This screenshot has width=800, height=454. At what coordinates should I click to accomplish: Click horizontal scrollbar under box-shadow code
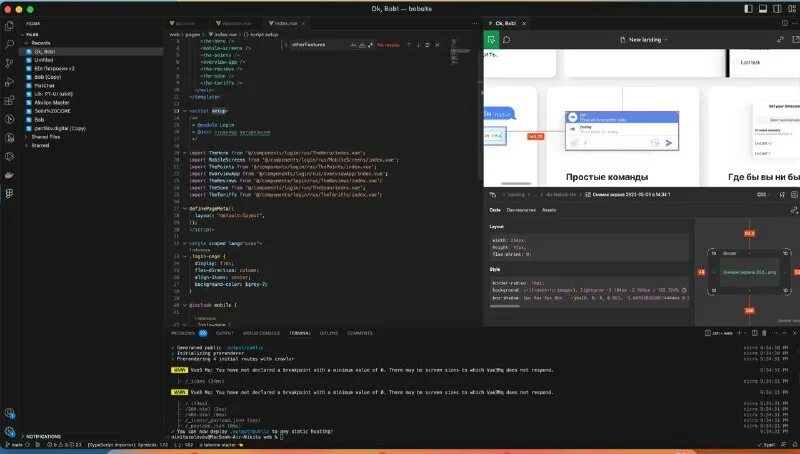pyautogui.click(x=505, y=306)
